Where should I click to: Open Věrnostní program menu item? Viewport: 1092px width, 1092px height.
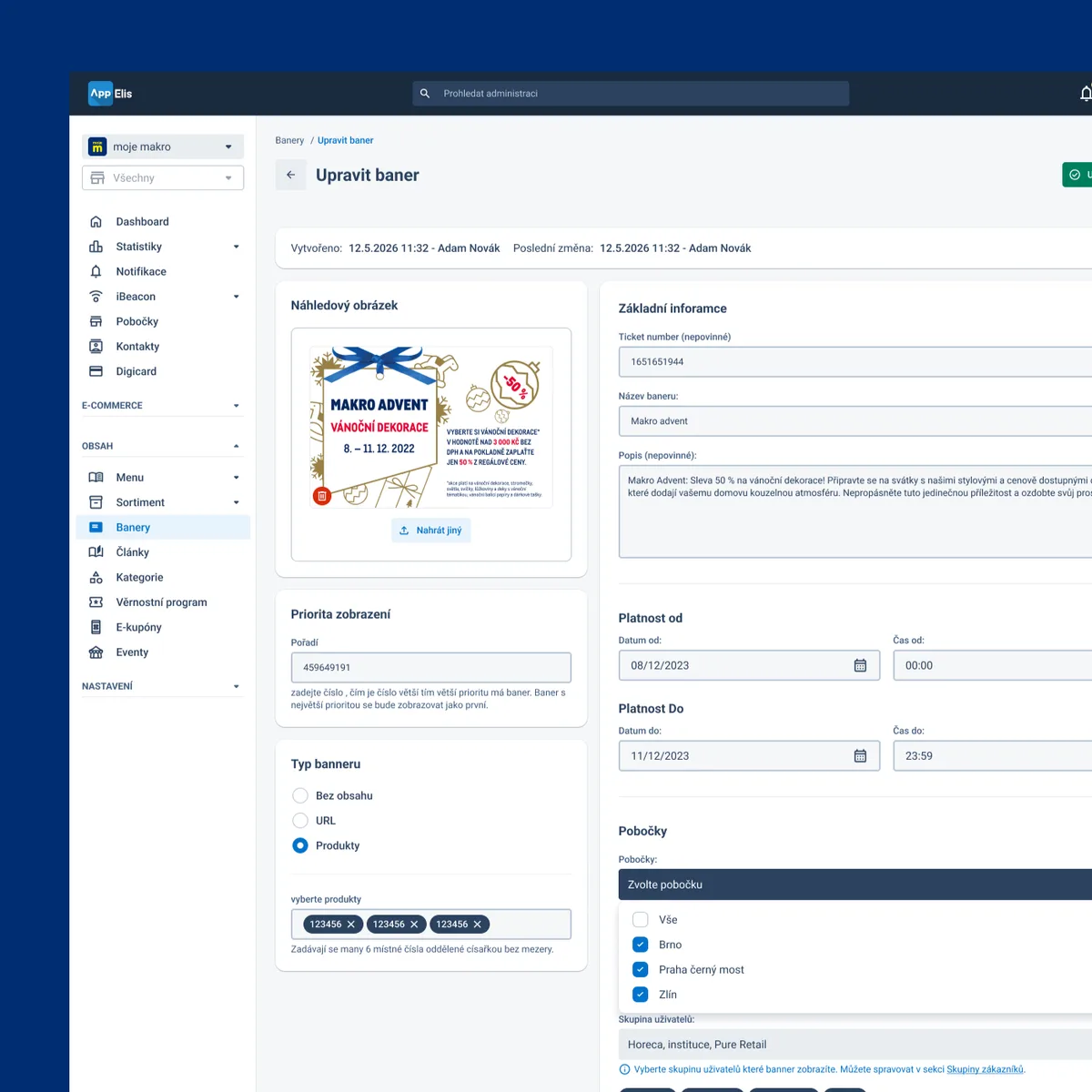(x=163, y=602)
